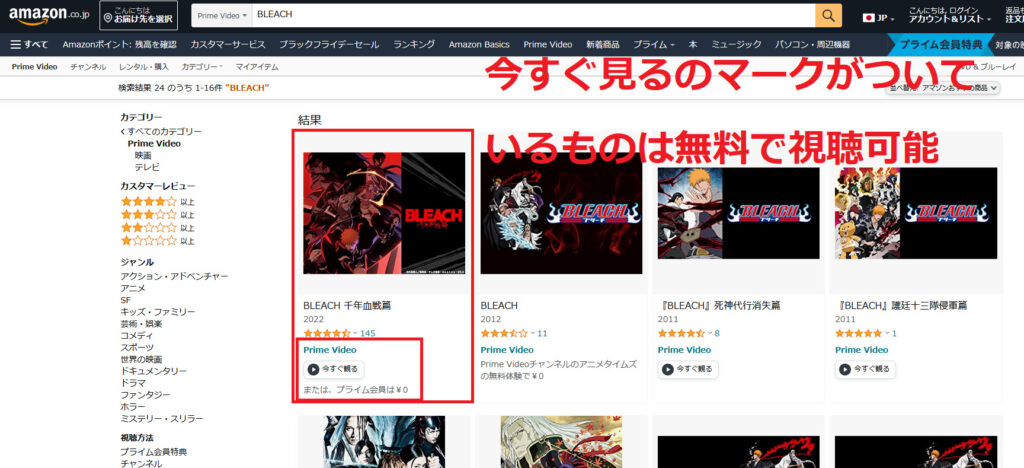
Task: Select Prime Video tab in sub-navigation
Action: [x=35, y=67]
